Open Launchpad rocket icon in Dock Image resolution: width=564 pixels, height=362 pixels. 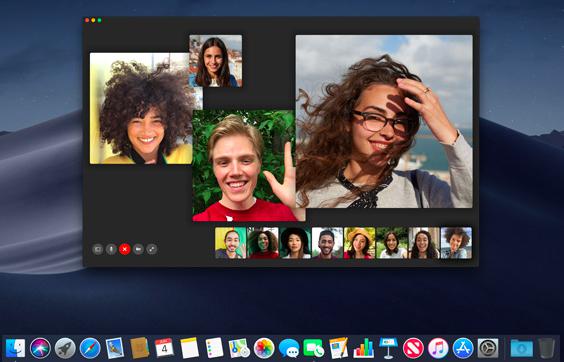(x=65, y=348)
